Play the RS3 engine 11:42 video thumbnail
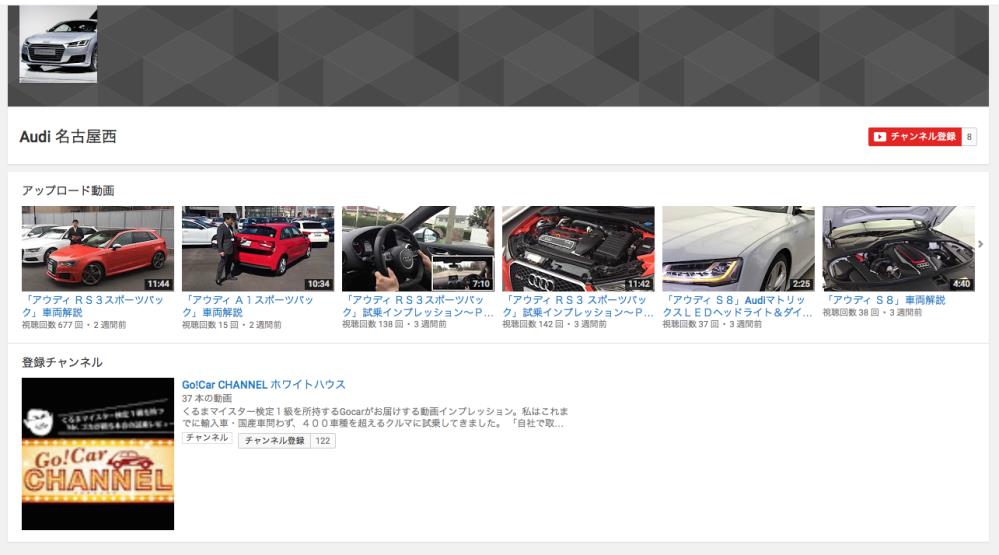The image size is (999, 555). 578,249
